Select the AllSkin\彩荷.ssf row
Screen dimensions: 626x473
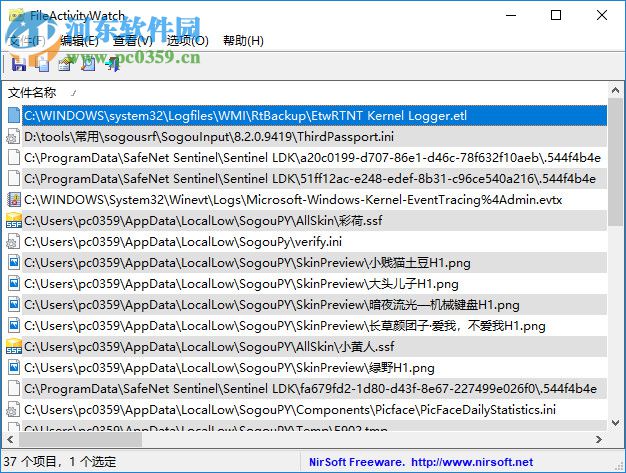pos(314,220)
